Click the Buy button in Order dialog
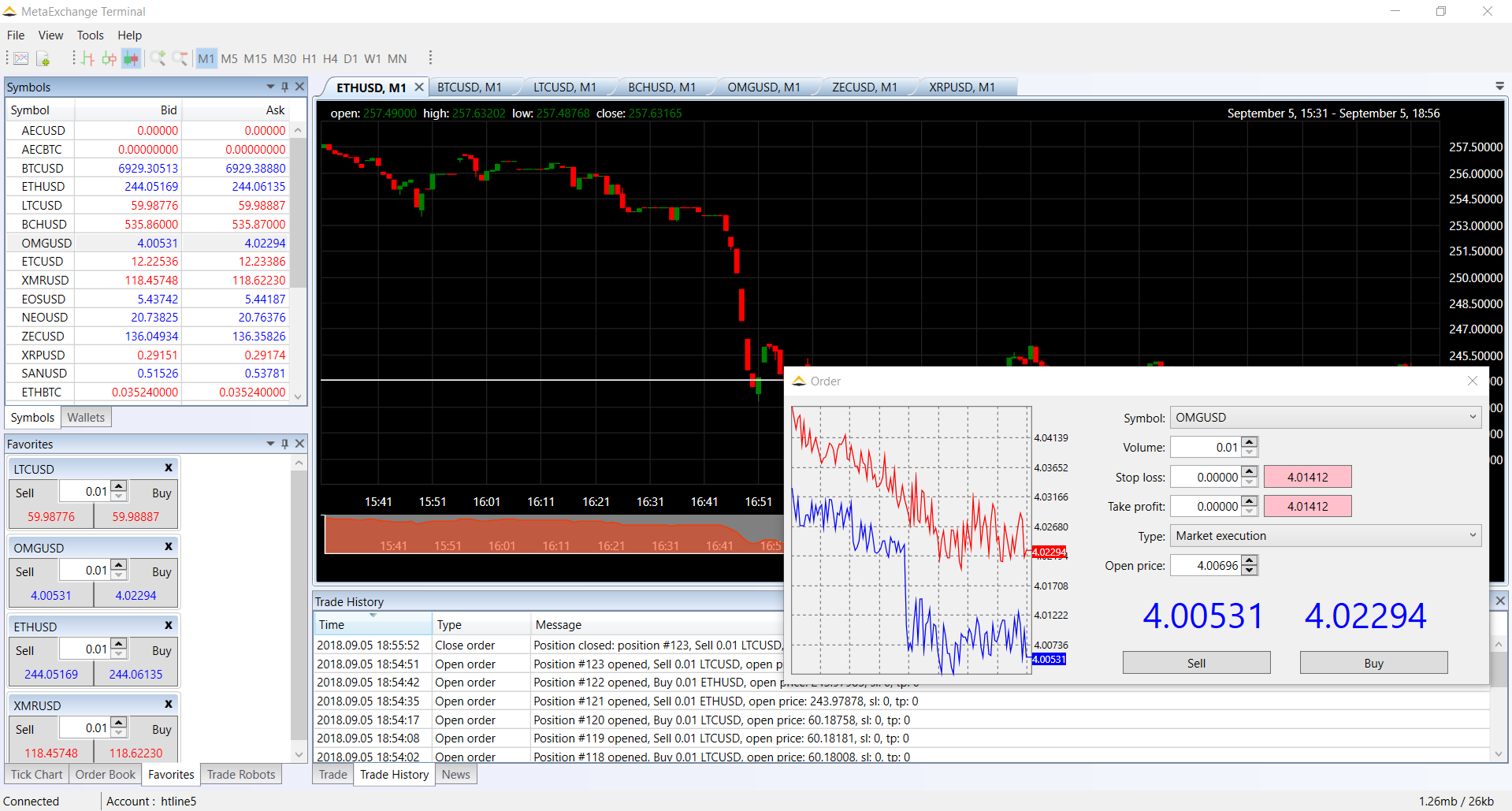1512x811 pixels. (x=1373, y=663)
